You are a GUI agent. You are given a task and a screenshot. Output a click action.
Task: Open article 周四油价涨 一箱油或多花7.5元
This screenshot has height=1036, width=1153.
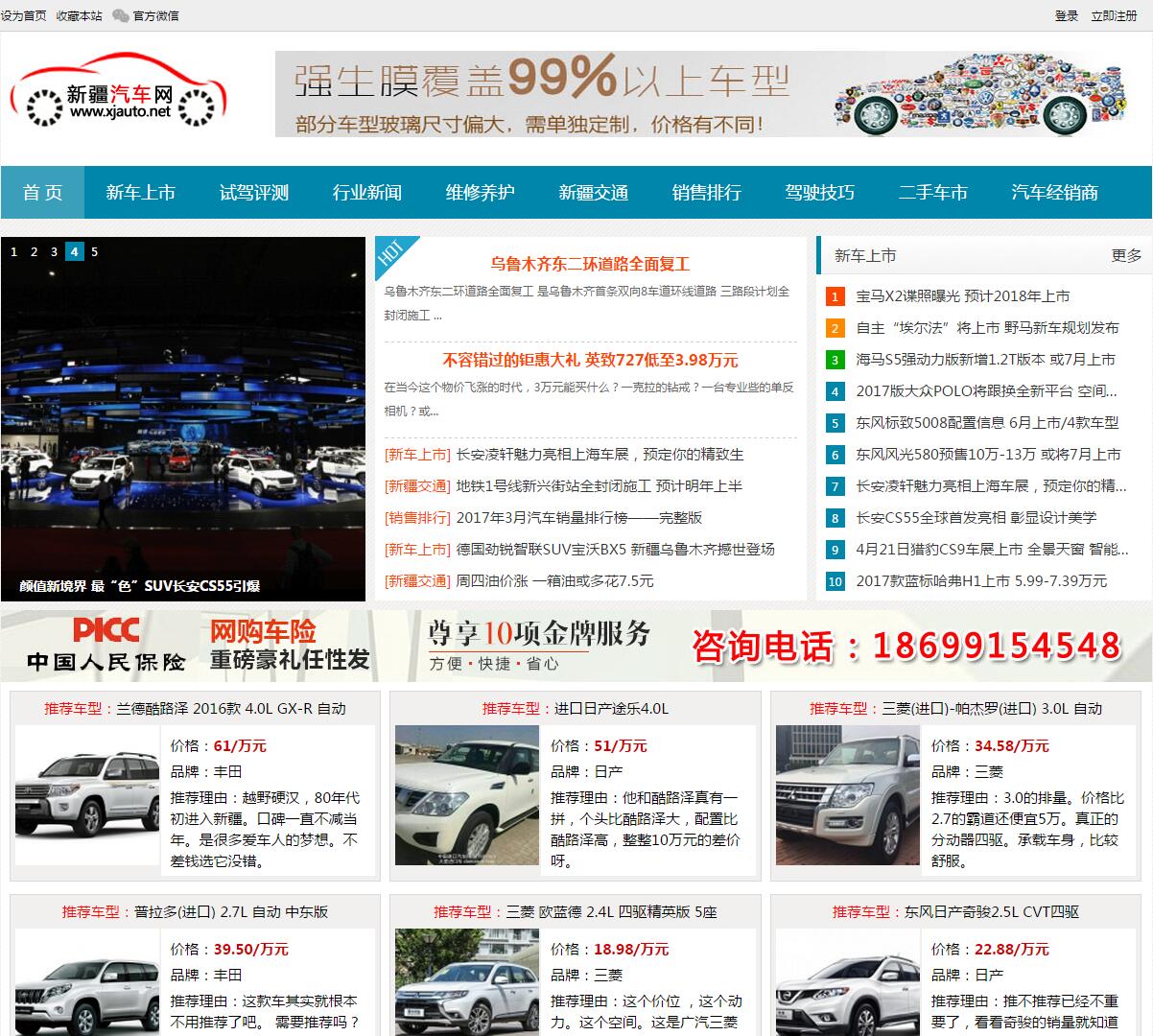[554, 581]
